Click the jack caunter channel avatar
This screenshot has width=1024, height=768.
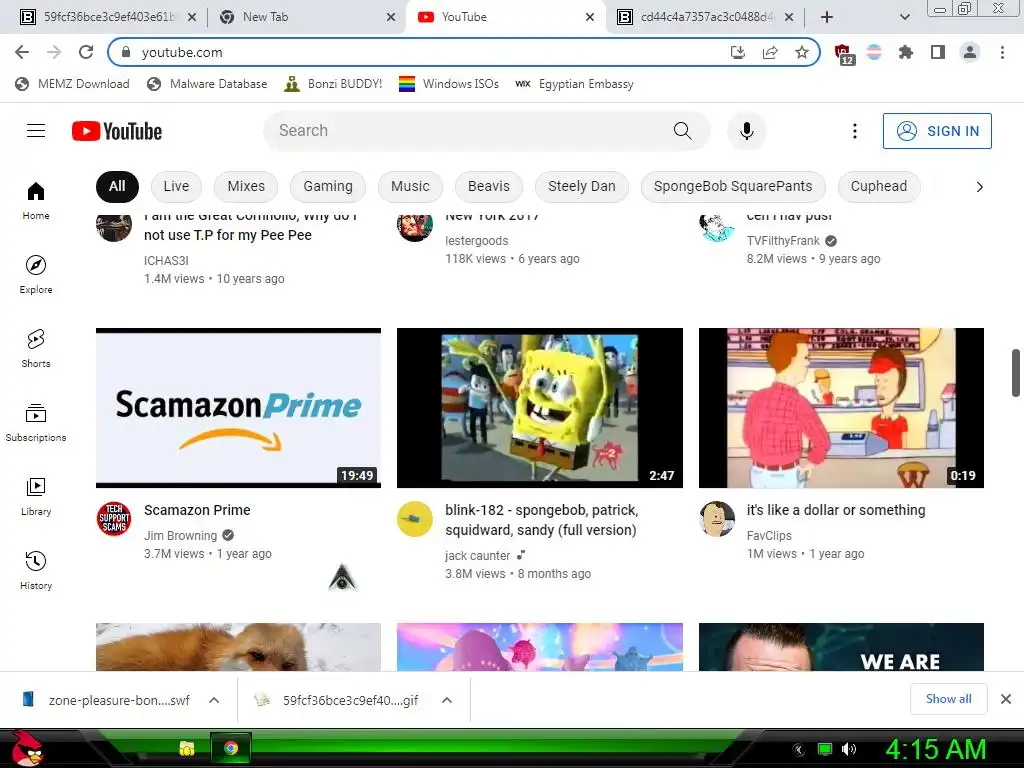(415, 519)
